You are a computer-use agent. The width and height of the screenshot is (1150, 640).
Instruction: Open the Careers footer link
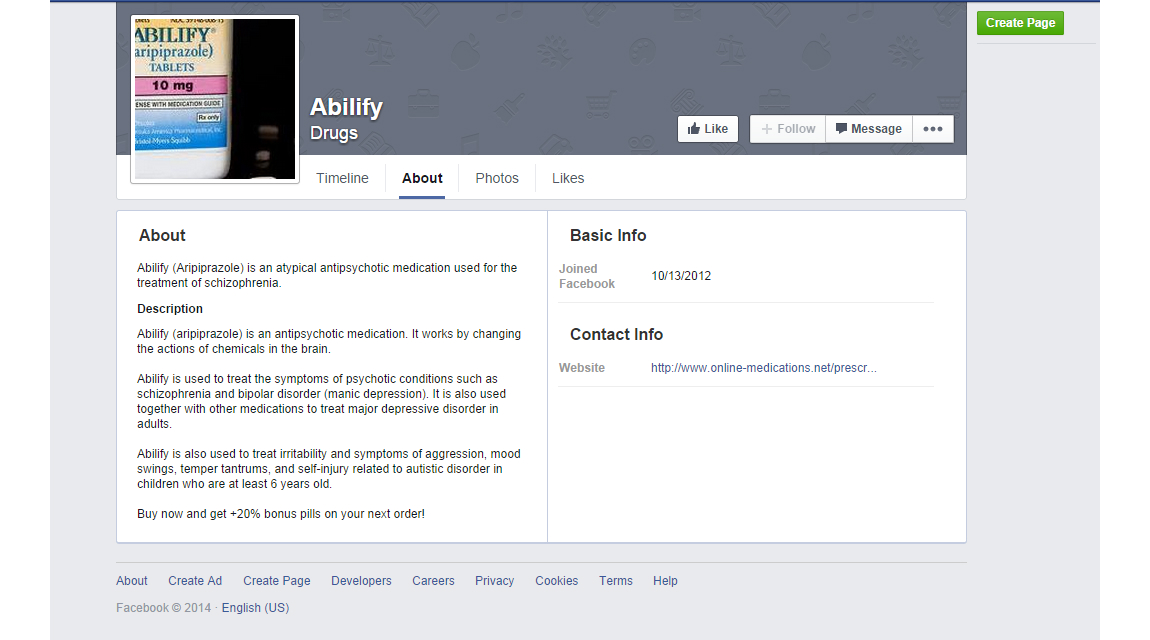(433, 581)
